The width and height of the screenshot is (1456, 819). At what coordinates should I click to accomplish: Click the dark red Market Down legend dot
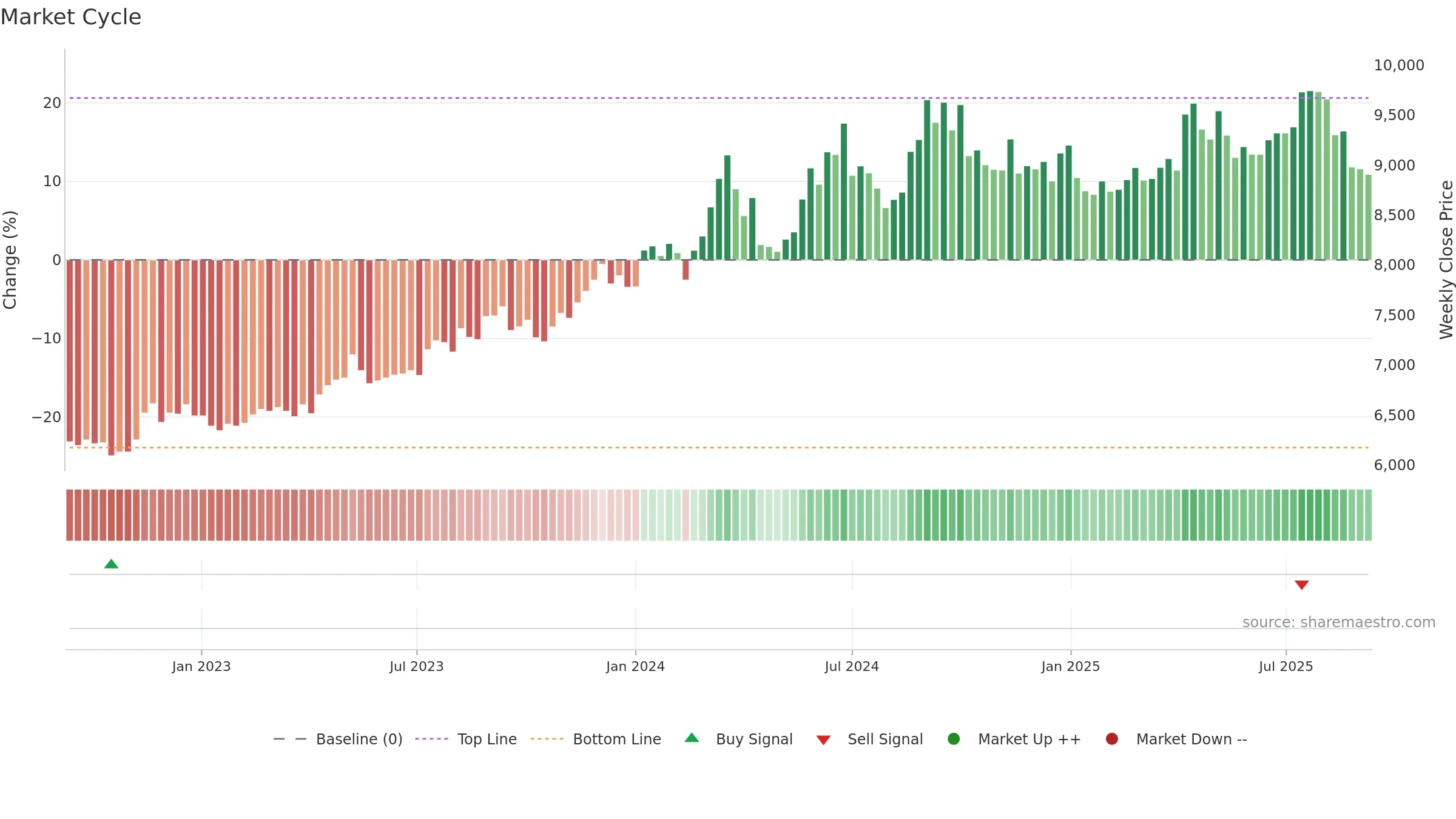(x=1112, y=739)
